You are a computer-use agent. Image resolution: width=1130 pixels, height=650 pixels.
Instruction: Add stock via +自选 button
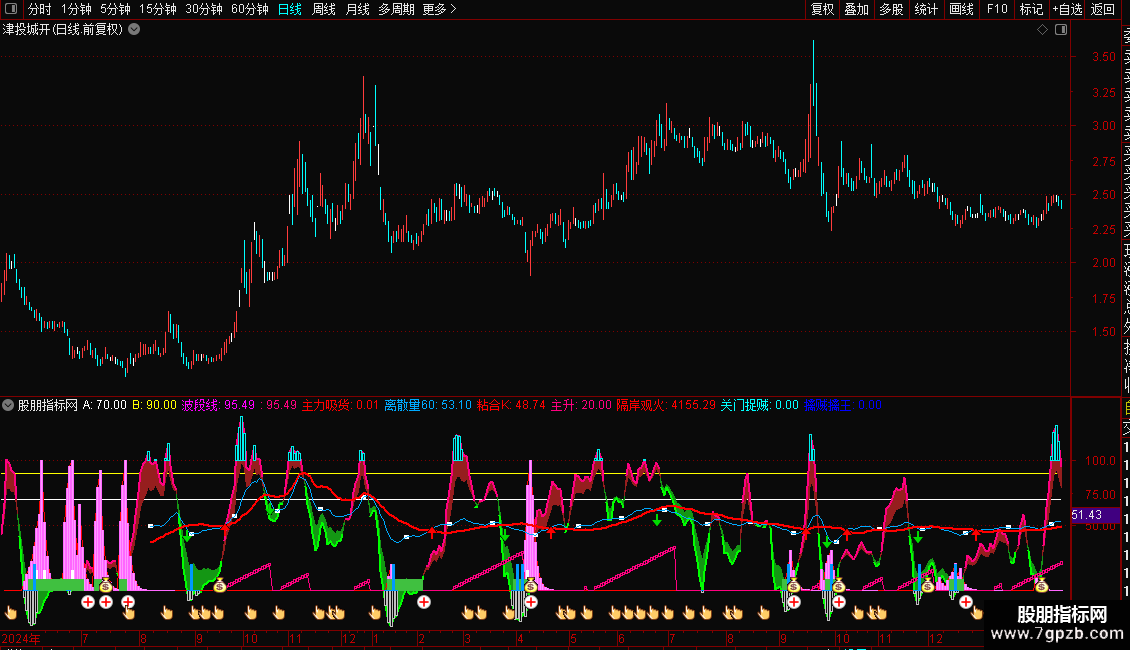1067,9
